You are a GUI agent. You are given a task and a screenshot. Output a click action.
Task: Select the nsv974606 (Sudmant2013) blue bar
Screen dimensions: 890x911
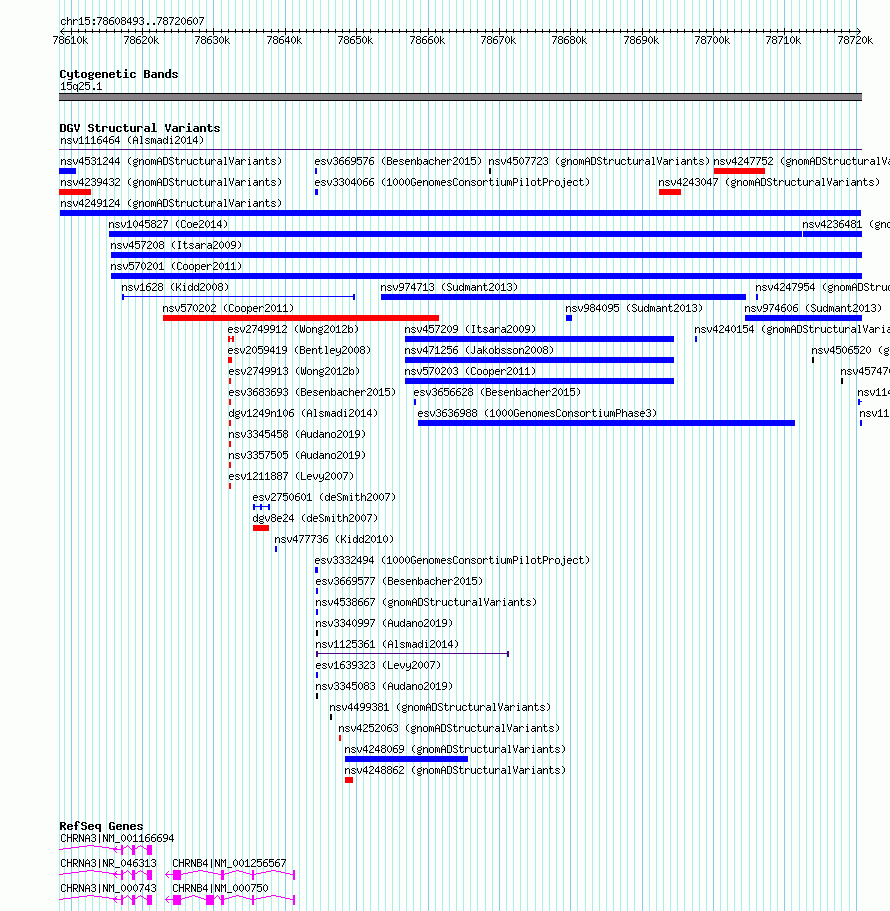tap(803, 318)
